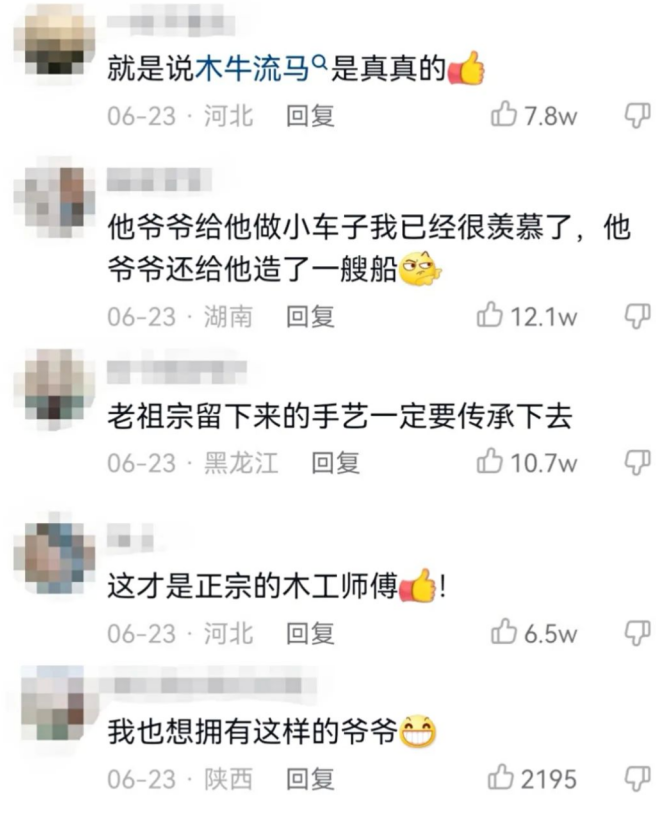Reply to the 木牛流马 comment
The width and height of the screenshot is (670, 814).
310,115
